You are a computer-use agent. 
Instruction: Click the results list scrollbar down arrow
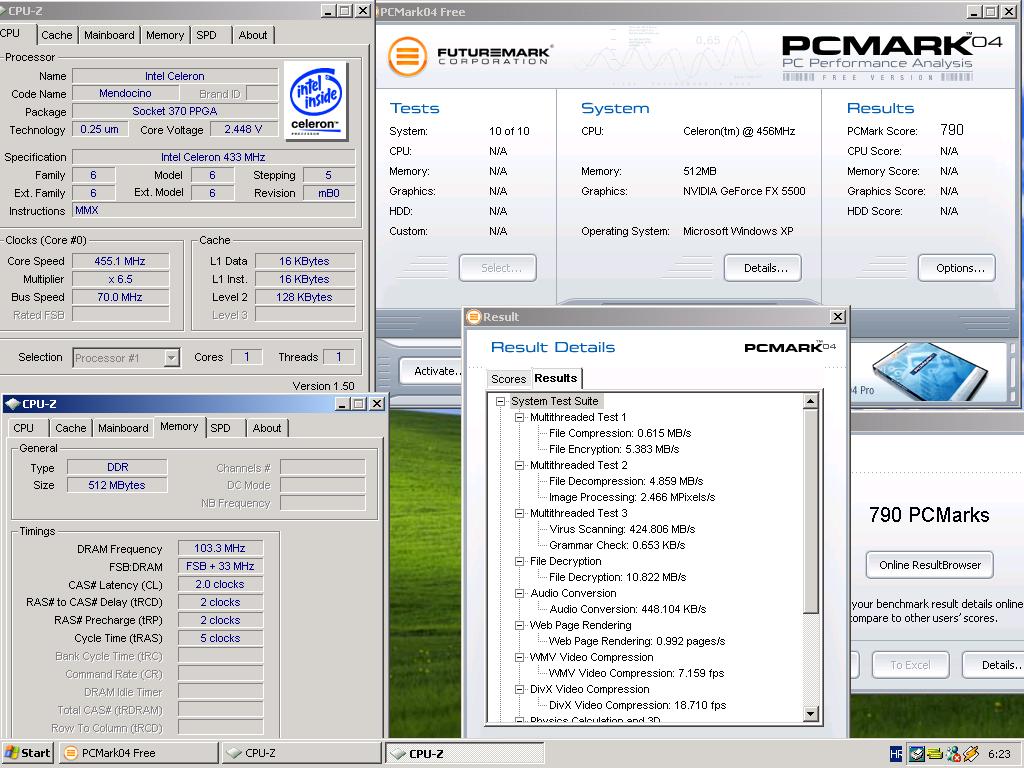[810, 713]
